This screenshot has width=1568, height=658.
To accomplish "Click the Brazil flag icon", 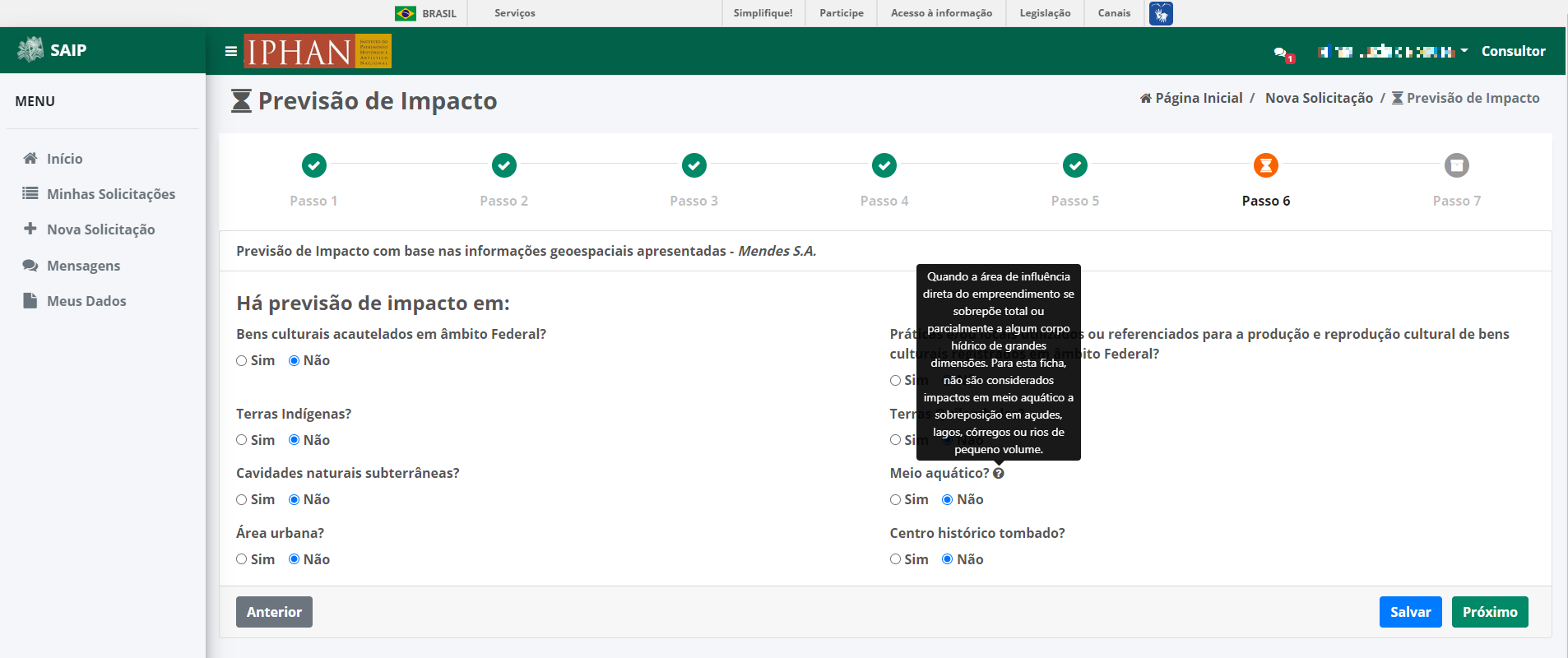I will (406, 13).
